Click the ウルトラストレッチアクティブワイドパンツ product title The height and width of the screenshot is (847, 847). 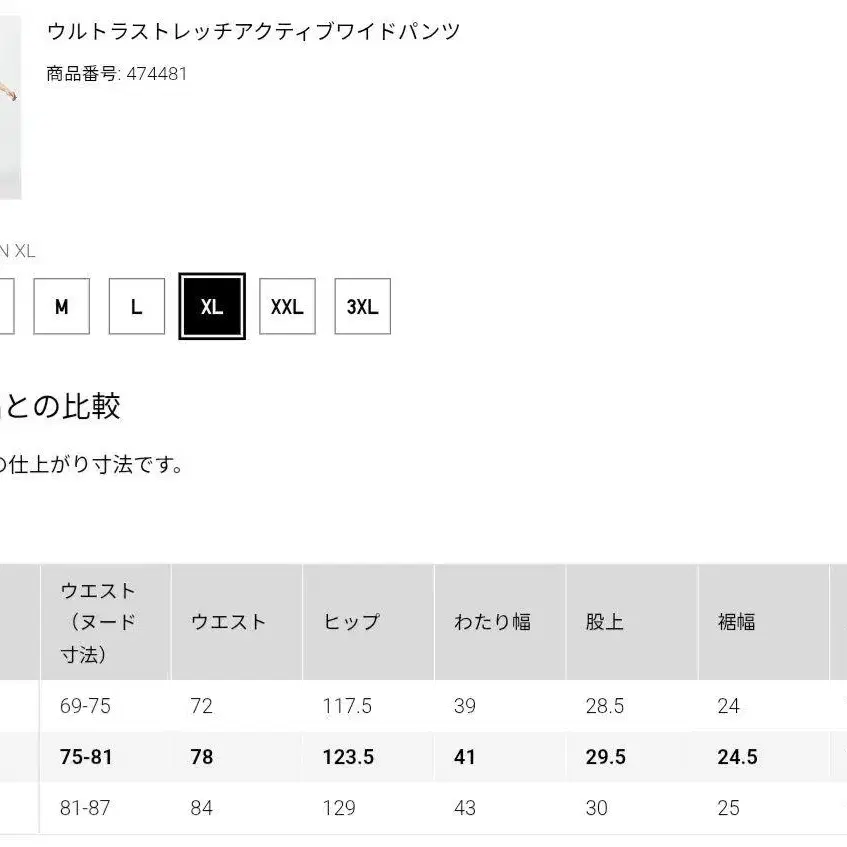tap(253, 31)
